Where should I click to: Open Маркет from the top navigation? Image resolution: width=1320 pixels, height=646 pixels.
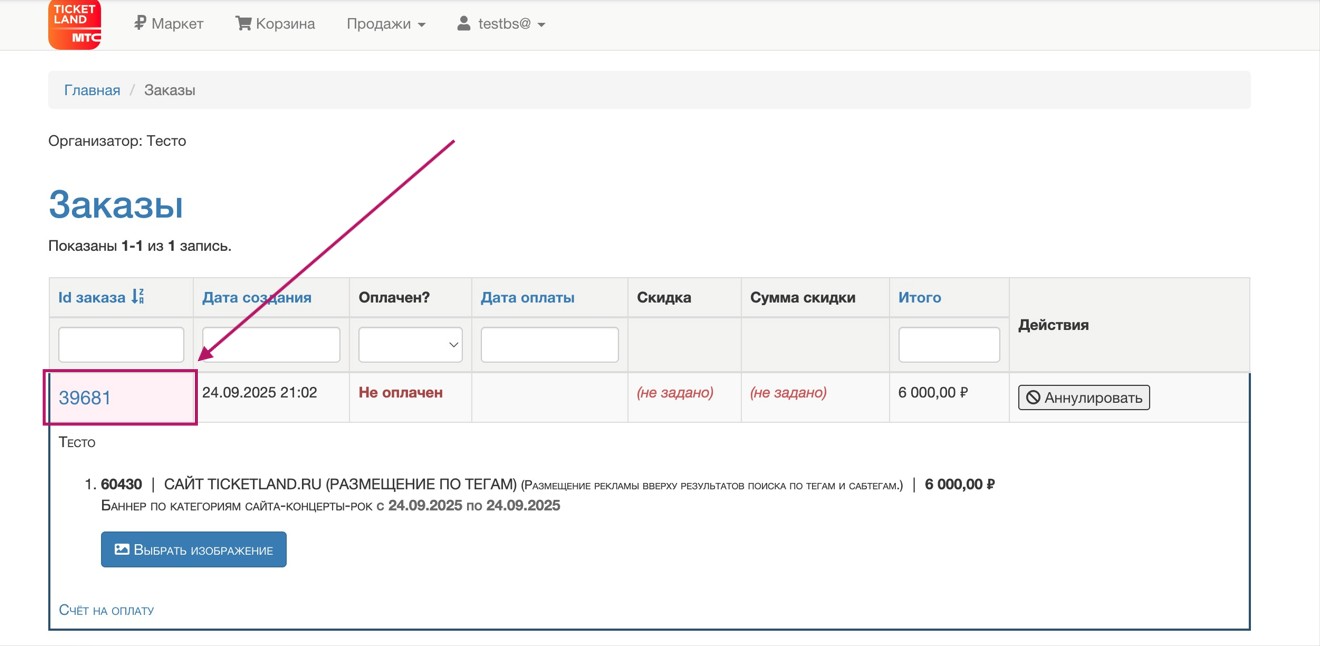pyautogui.click(x=169, y=24)
